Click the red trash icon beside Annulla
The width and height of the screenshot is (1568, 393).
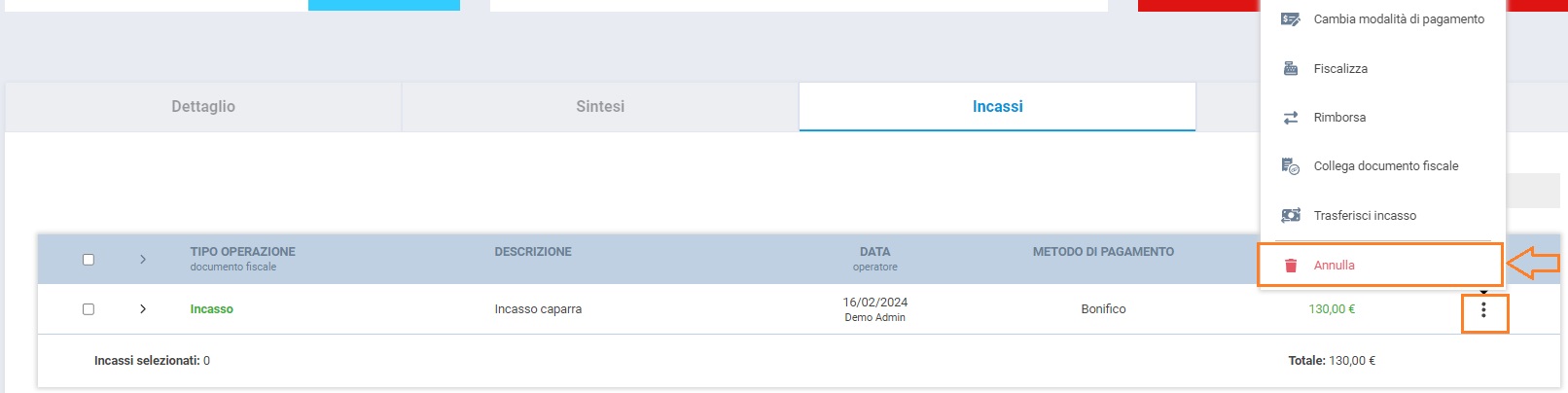click(1291, 266)
